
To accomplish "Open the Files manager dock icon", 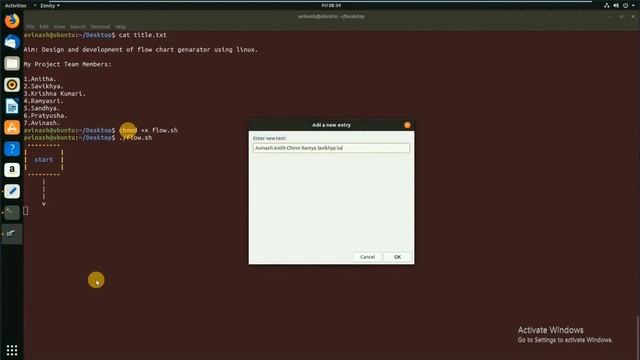I will click(12, 63).
